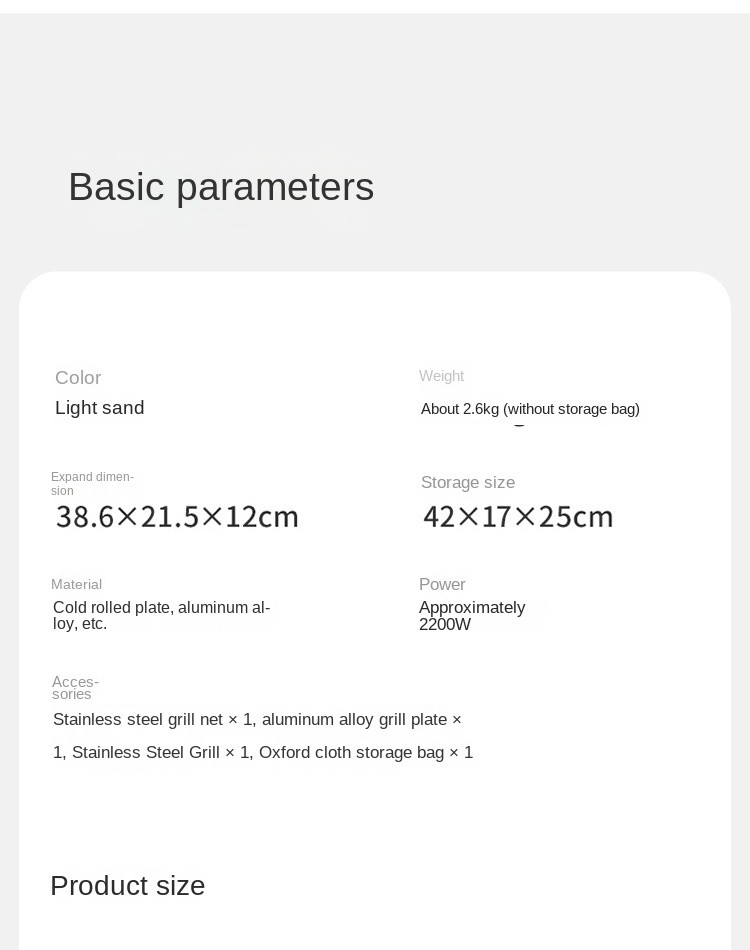Click the 42×17×25cm storage size value
The image size is (750, 950).
coord(518,517)
